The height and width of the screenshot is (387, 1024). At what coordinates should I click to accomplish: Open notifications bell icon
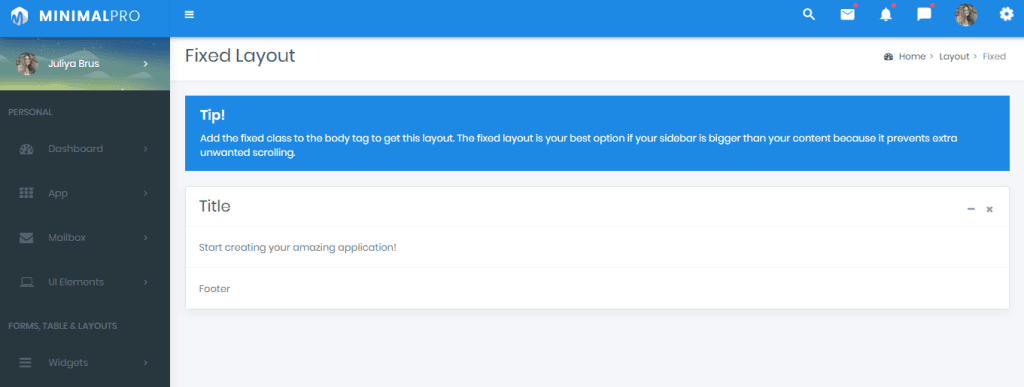886,14
